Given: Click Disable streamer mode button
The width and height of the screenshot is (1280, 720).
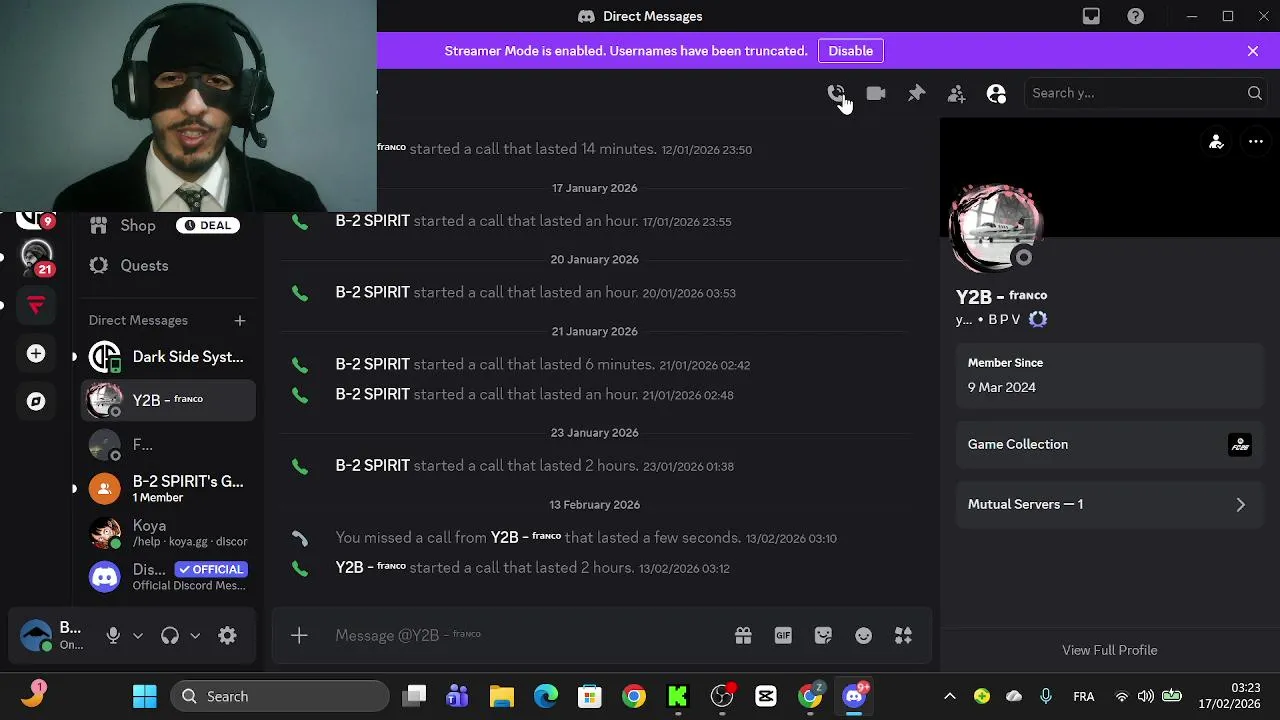Looking at the screenshot, I should tap(850, 51).
